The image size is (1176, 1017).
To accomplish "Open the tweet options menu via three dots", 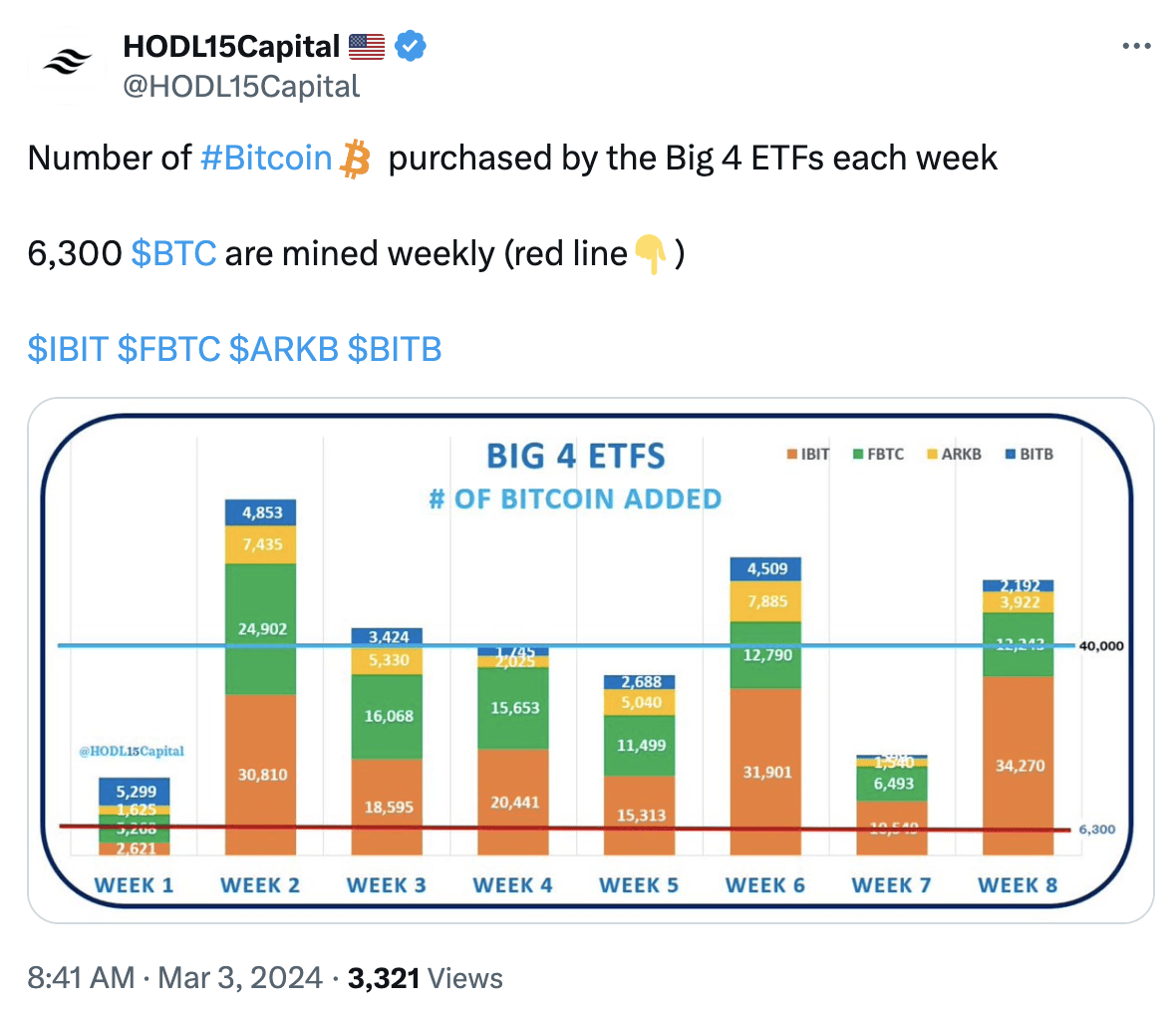I will coord(1137,44).
